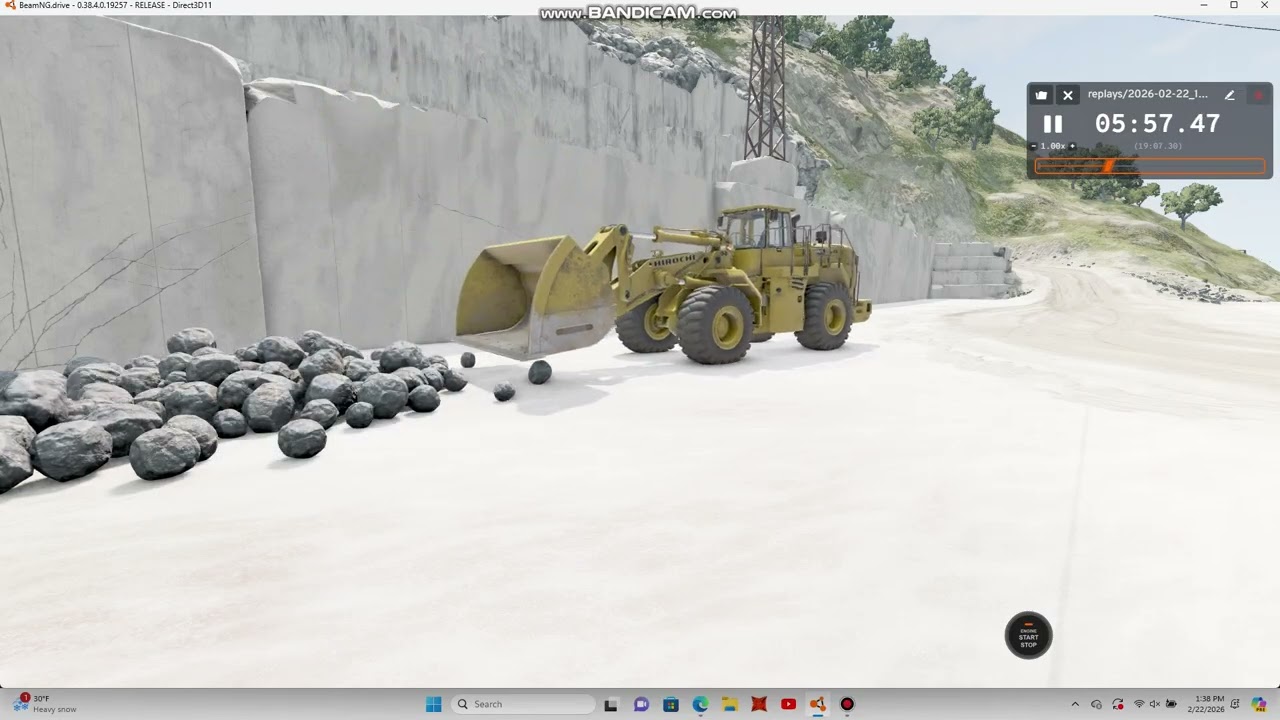The height and width of the screenshot is (720, 1280).
Task: Close the BeamNG.drive window
Action: 1263,5
